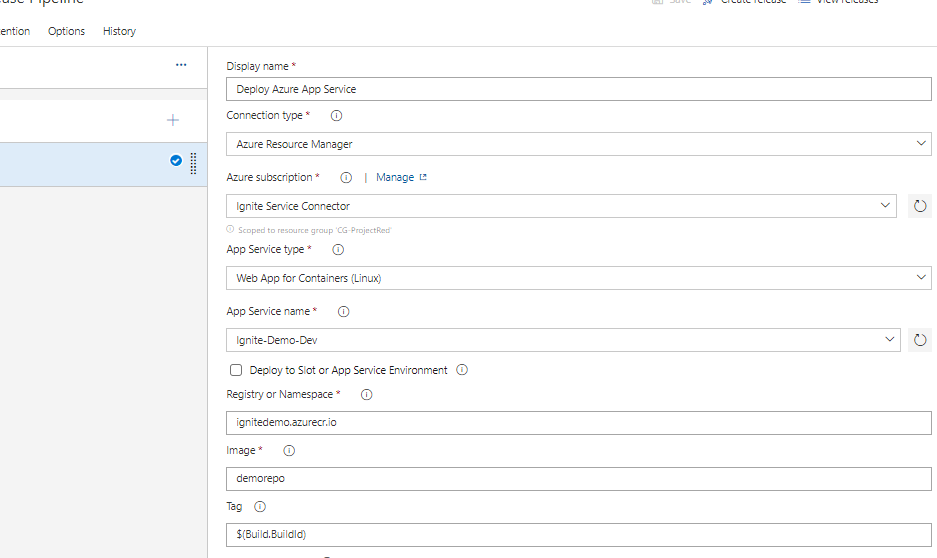Click the 'Scoped to resource group' note
Screen dimensions: 937x558
point(314,230)
